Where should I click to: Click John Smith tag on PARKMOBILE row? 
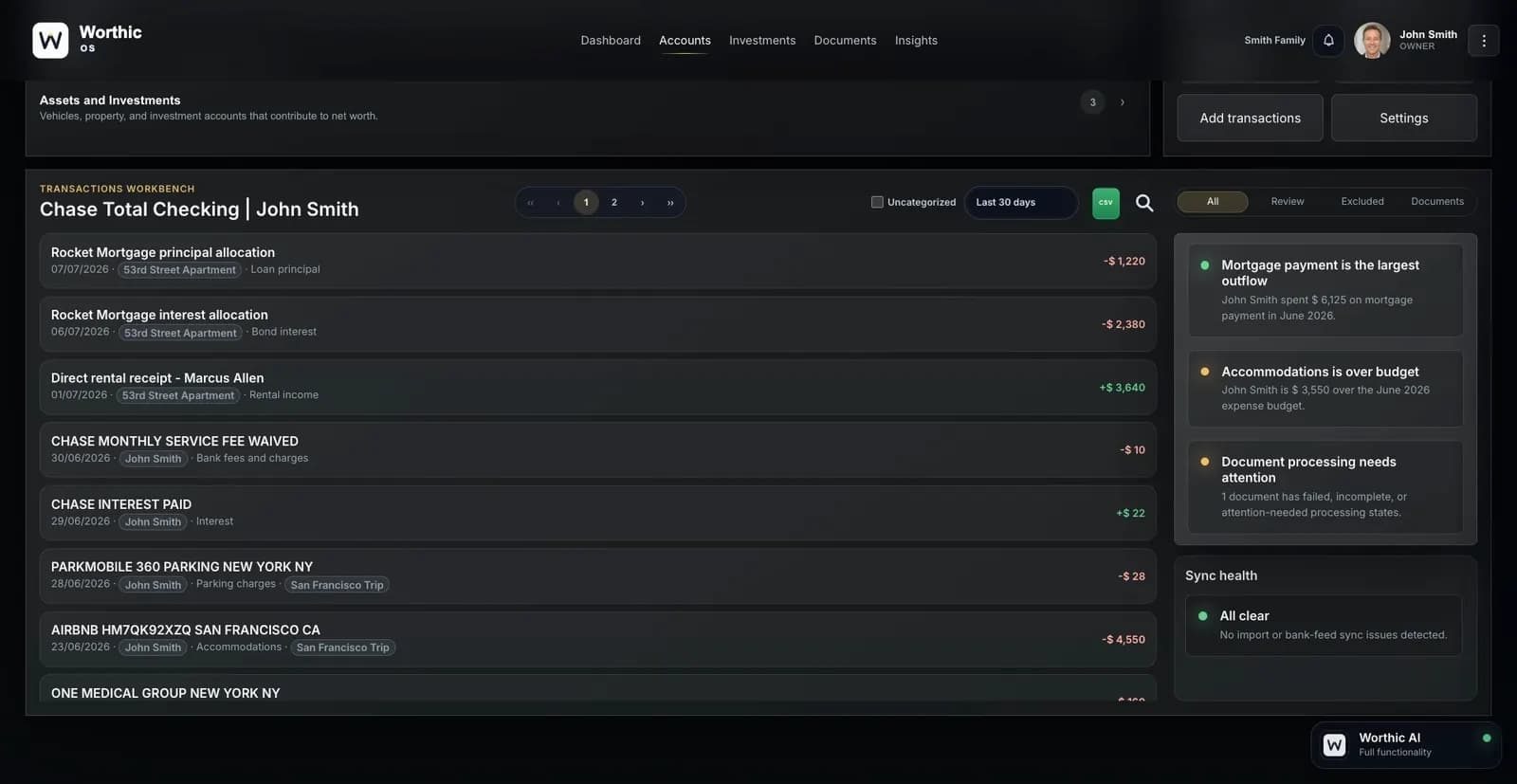click(x=153, y=585)
